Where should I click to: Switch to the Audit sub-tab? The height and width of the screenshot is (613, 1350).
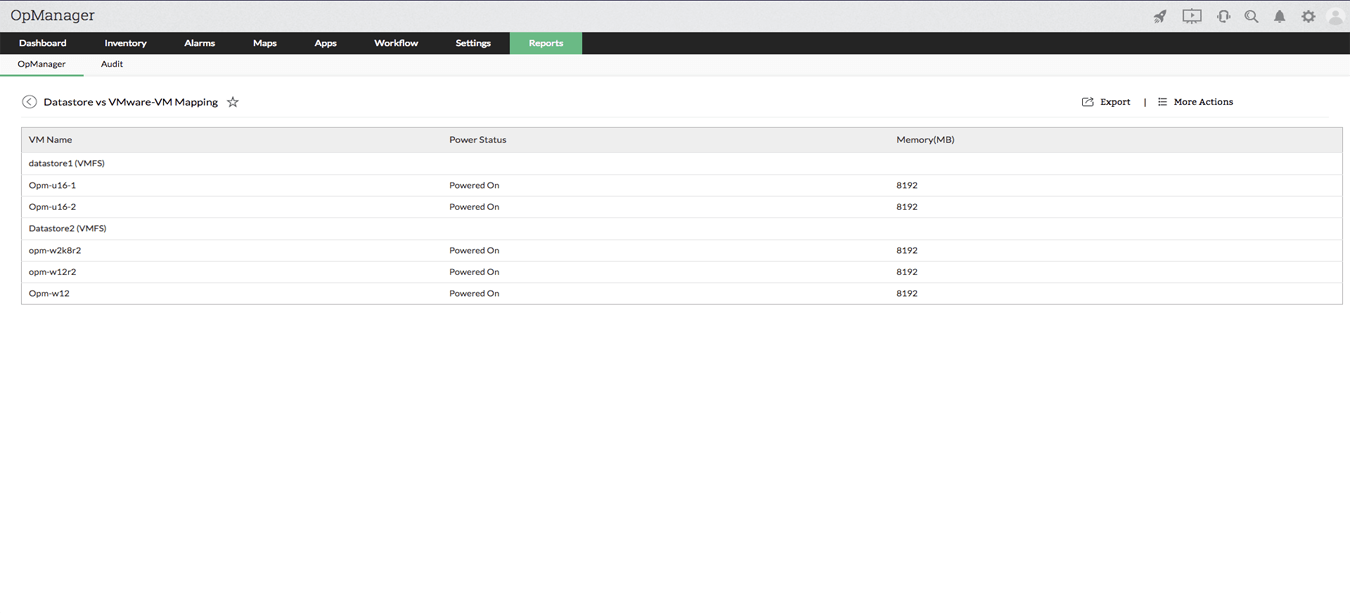112,64
